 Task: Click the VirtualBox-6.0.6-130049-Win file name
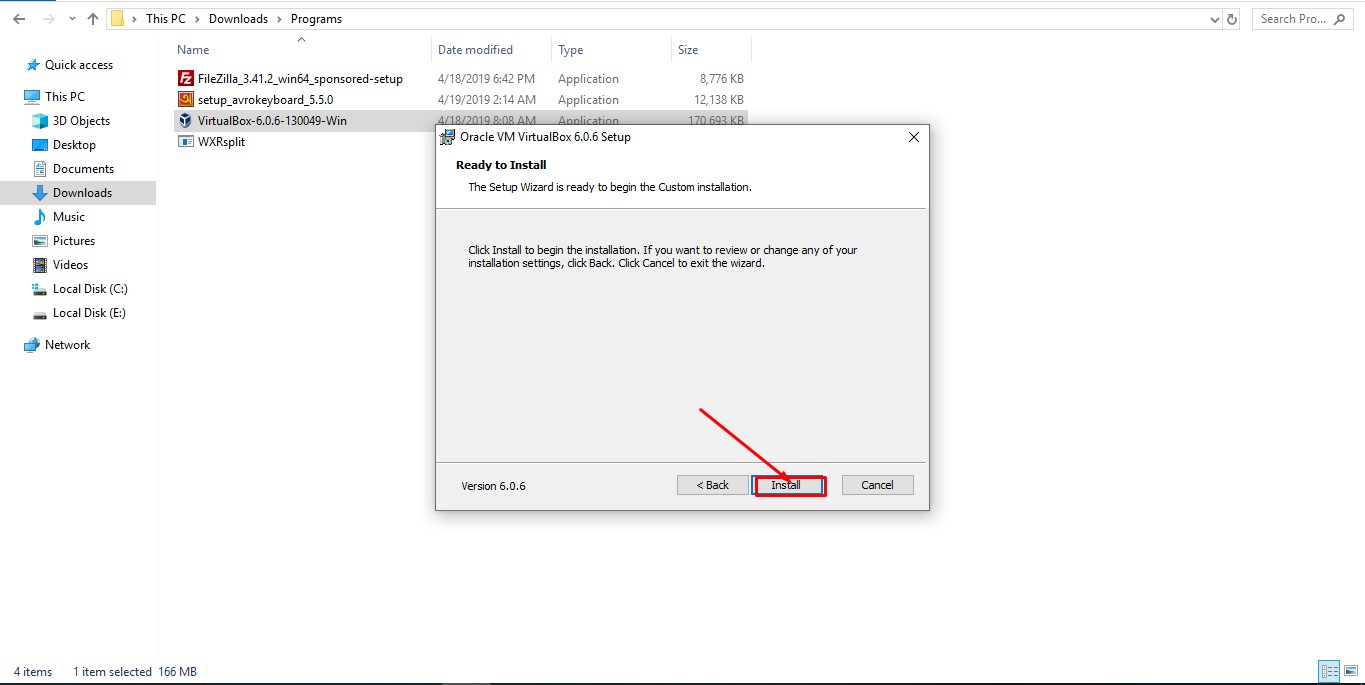(x=272, y=121)
